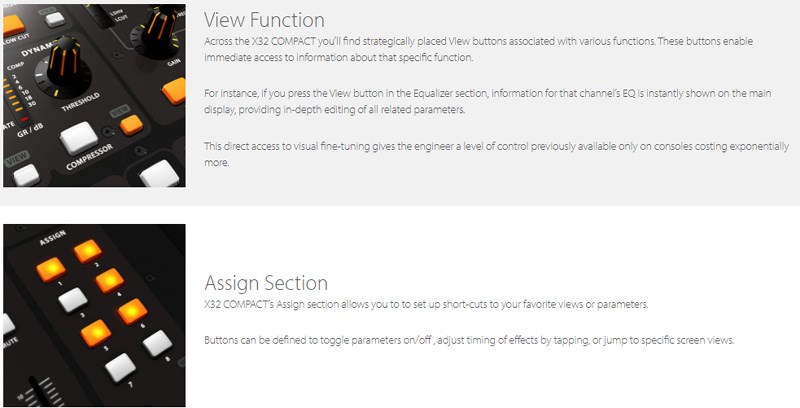Click the ASSIGN label above buttons
800x408 pixels.
(x=53, y=237)
